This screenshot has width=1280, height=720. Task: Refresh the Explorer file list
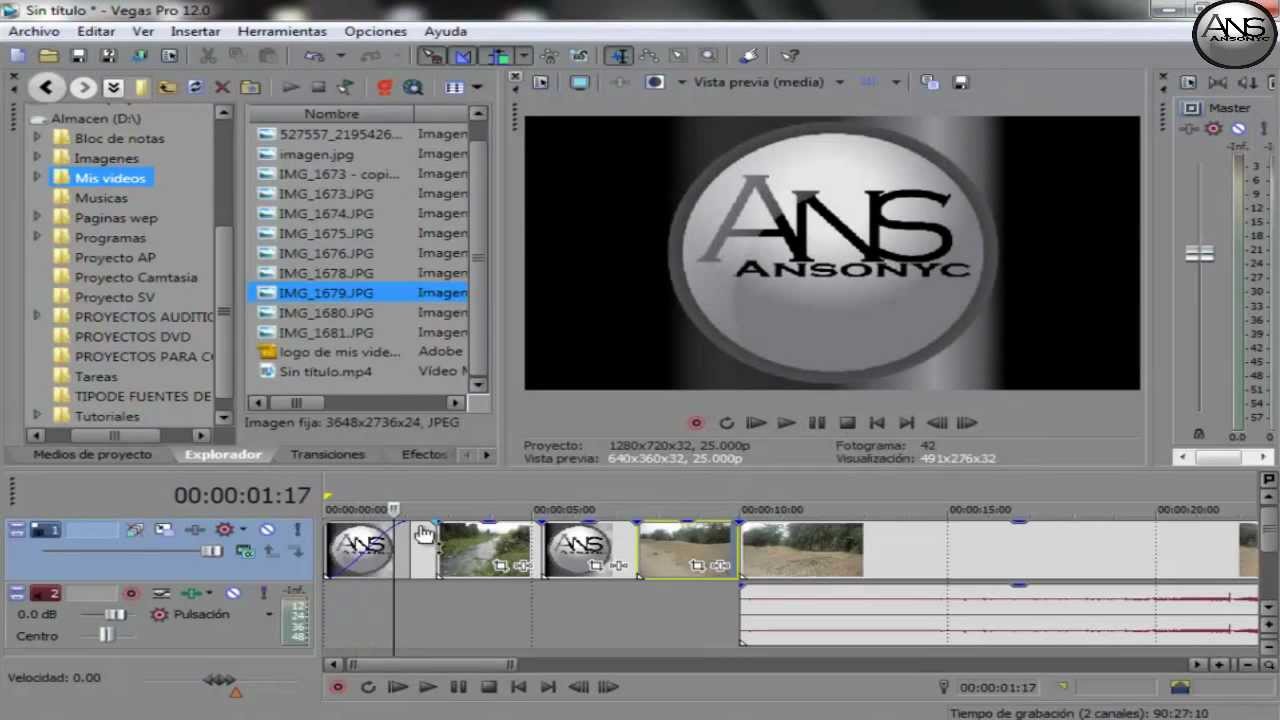(194, 88)
